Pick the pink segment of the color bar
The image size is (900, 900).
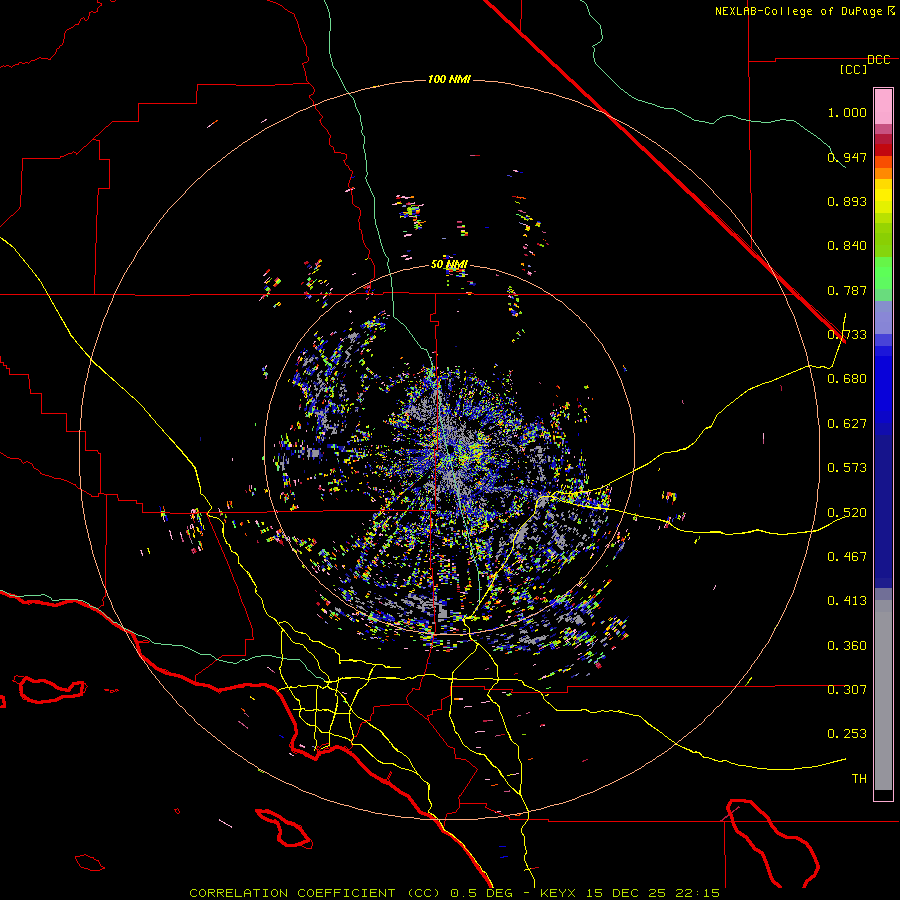(x=883, y=106)
